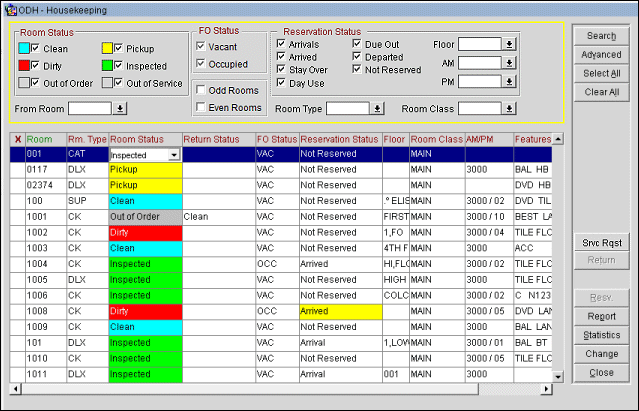639x411 pixels.
Task: Click the ODH Housekeeping title bar icon
Action: tap(10, 9)
